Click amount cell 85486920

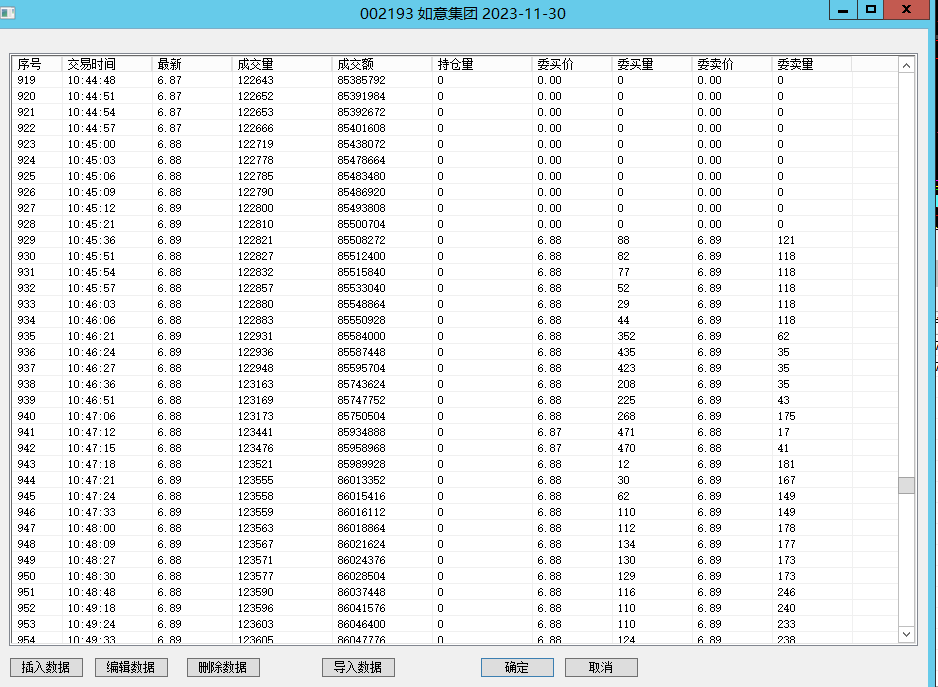point(361,192)
